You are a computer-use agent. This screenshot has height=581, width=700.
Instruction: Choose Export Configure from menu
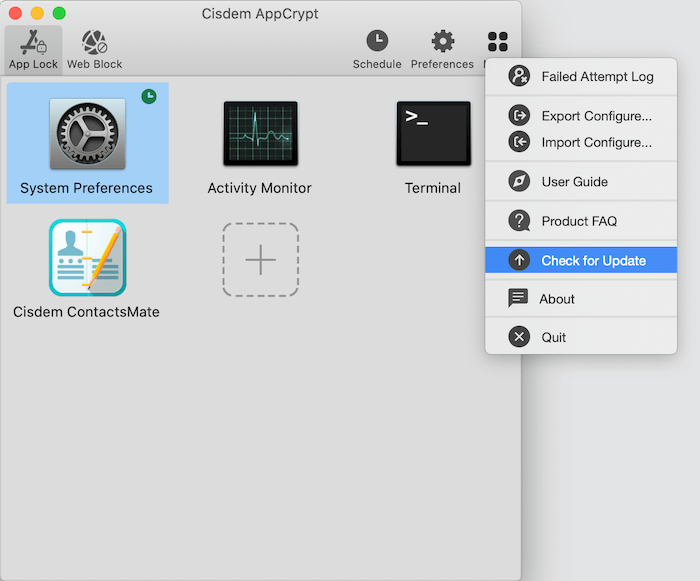pyautogui.click(x=596, y=116)
